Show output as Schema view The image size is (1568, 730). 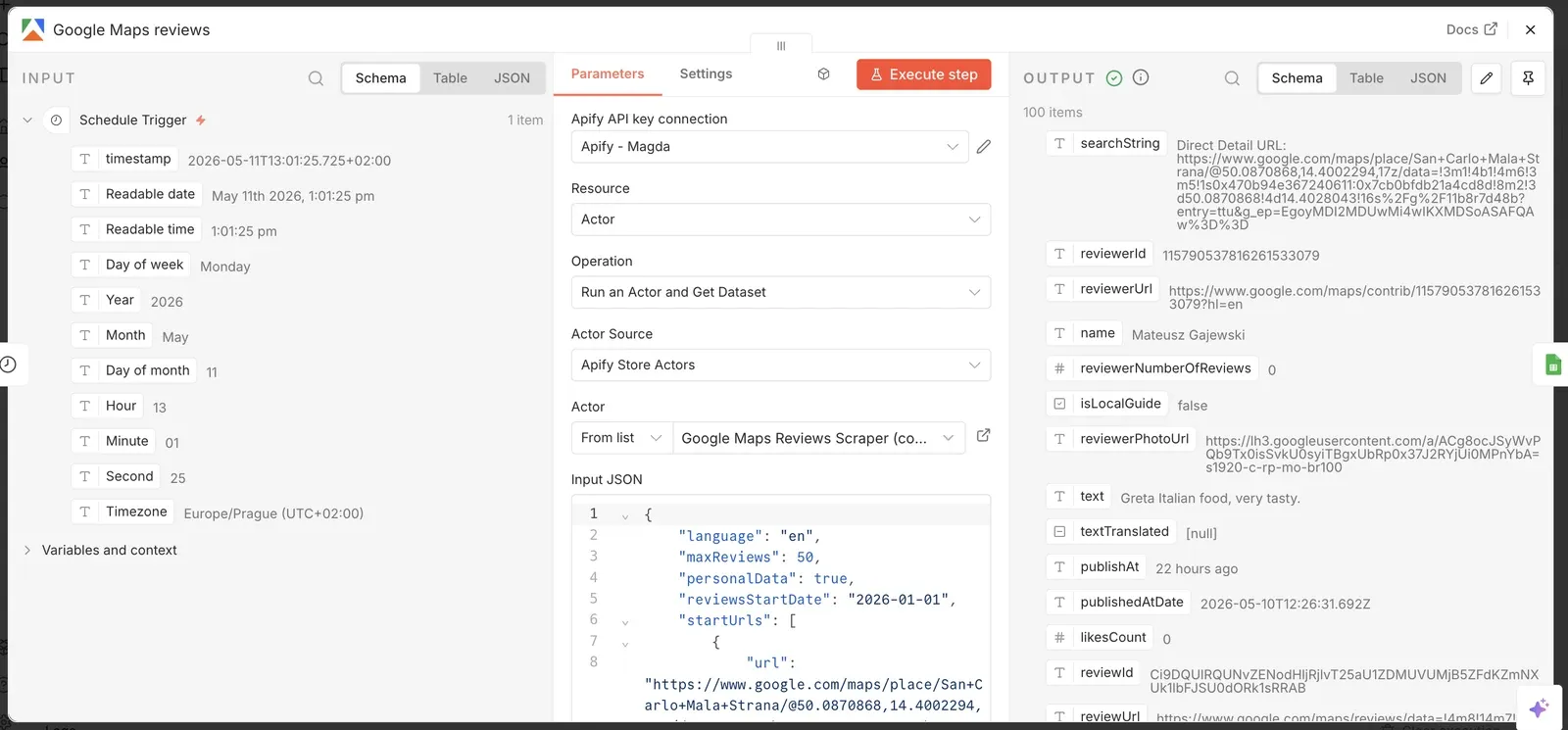click(1298, 78)
